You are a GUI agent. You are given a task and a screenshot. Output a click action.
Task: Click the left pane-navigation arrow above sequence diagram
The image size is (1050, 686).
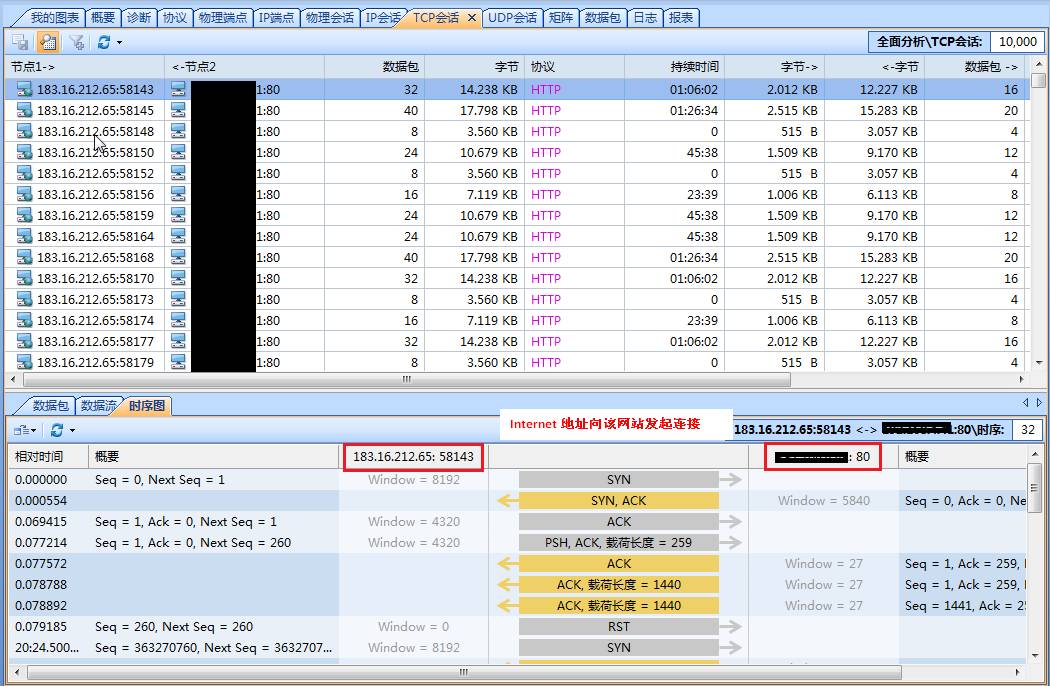pos(1026,402)
